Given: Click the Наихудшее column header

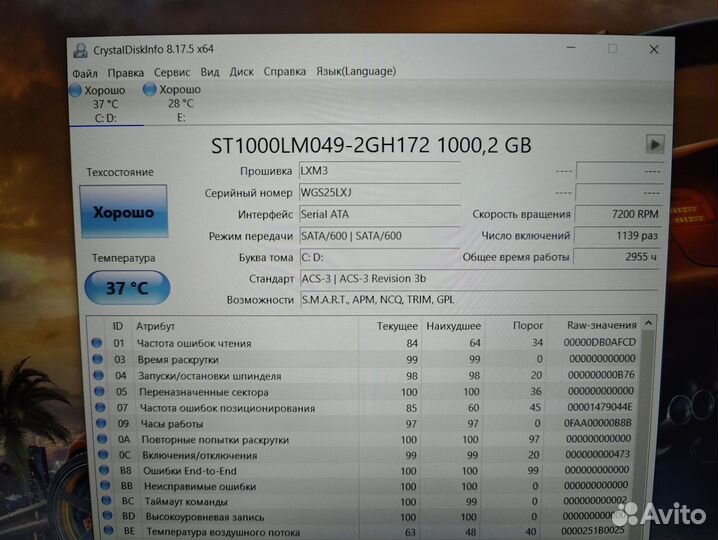Looking at the screenshot, I should tap(453, 326).
